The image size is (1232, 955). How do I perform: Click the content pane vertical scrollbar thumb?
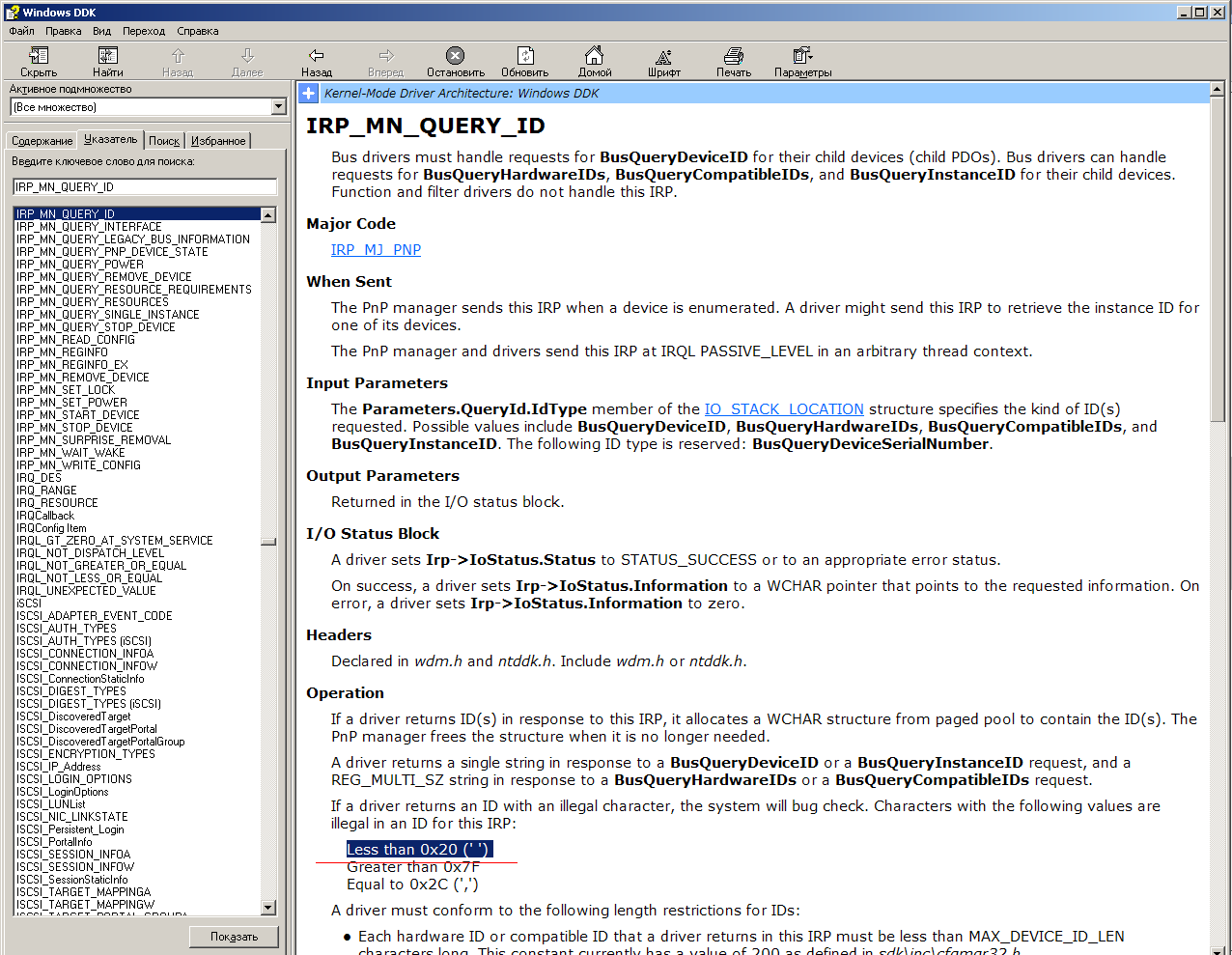tap(1218, 259)
